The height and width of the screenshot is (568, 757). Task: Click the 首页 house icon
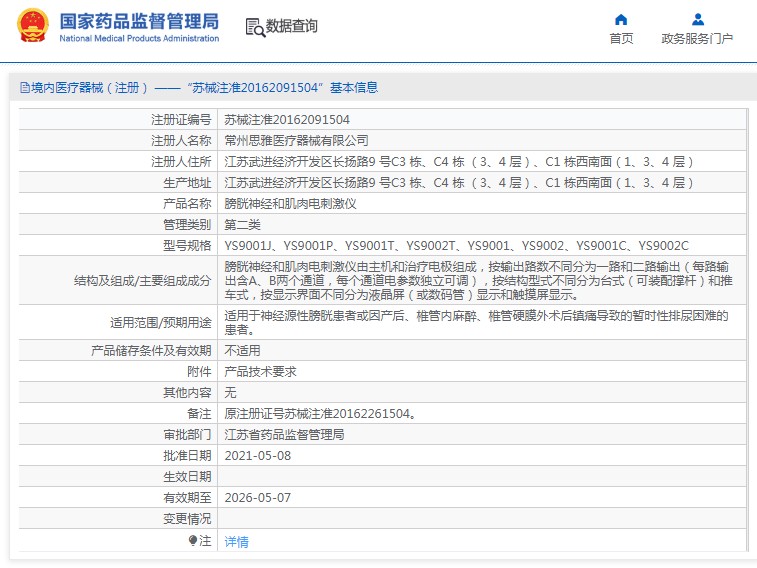coord(621,19)
